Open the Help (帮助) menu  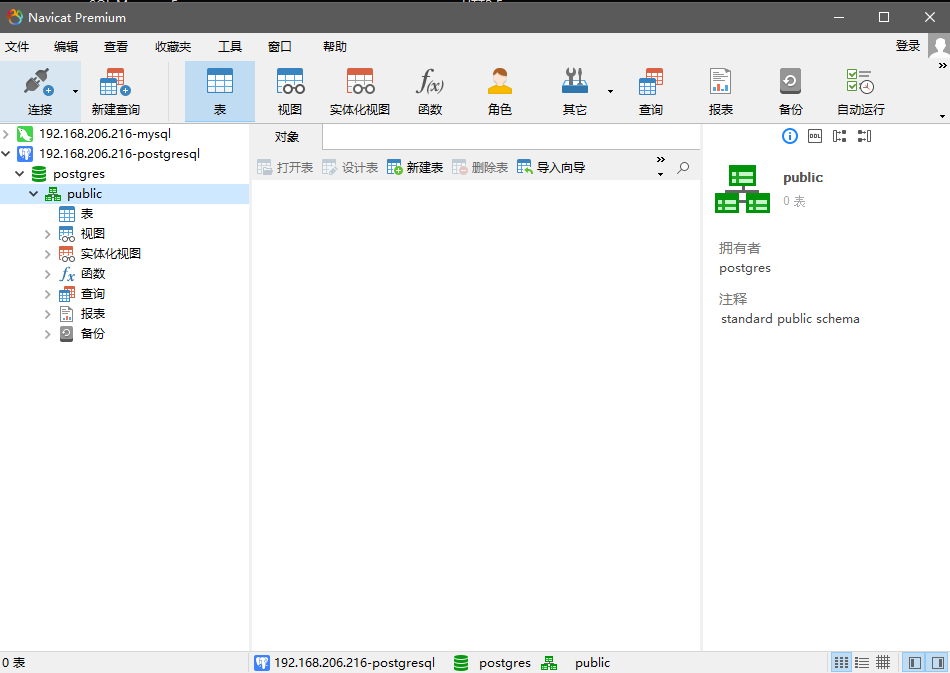pyautogui.click(x=334, y=47)
